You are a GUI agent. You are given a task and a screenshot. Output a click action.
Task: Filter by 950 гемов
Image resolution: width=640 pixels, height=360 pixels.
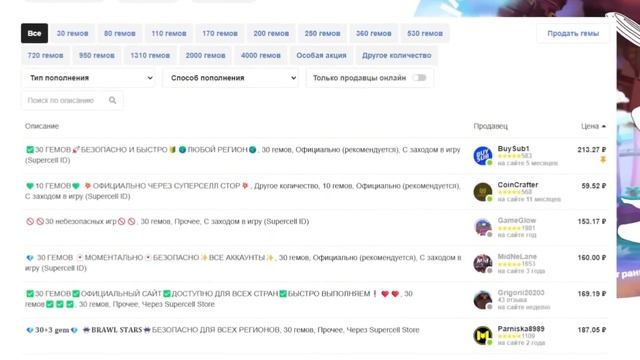pyautogui.click(x=97, y=56)
